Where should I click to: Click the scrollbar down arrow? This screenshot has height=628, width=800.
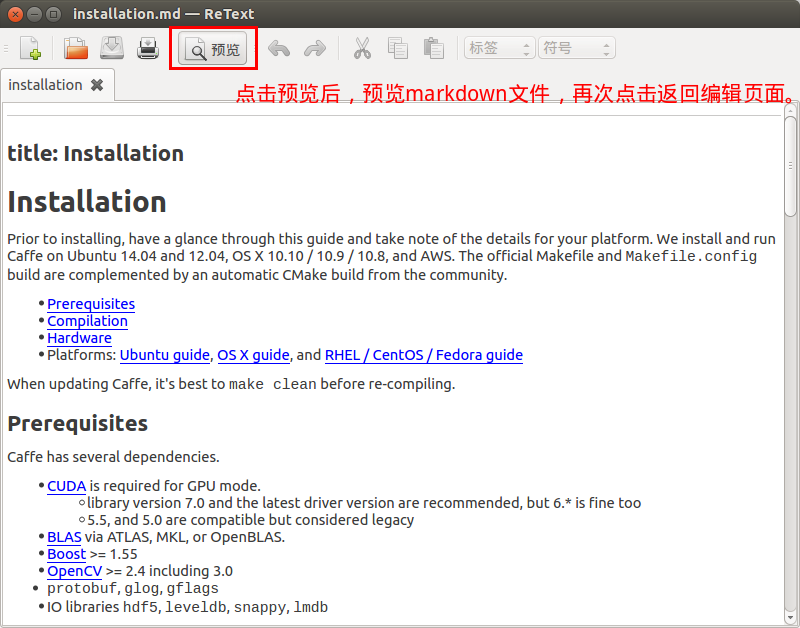(x=790, y=616)
